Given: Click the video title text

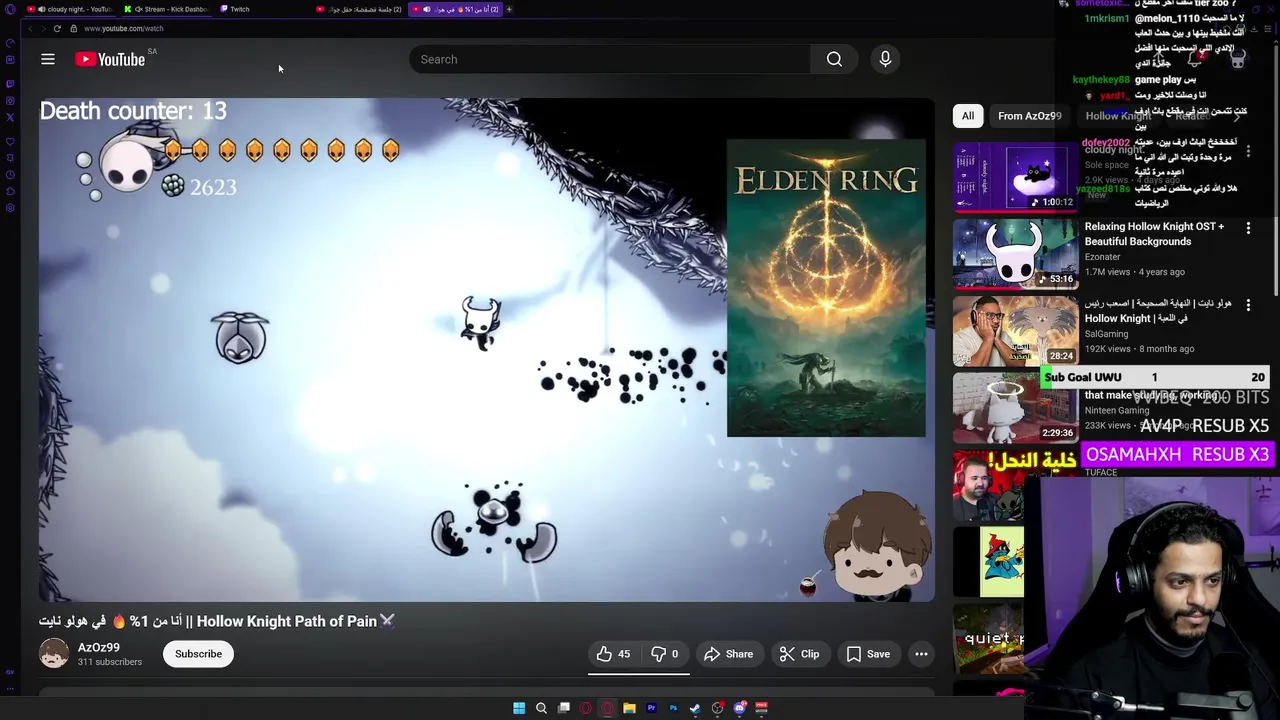Looking at the screenshot, I should coord(217,621).
